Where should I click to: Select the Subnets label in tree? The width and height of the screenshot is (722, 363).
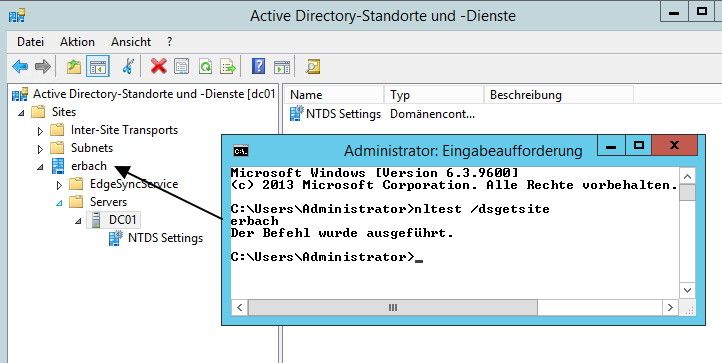pyautogui.click(x=92, y=148)
